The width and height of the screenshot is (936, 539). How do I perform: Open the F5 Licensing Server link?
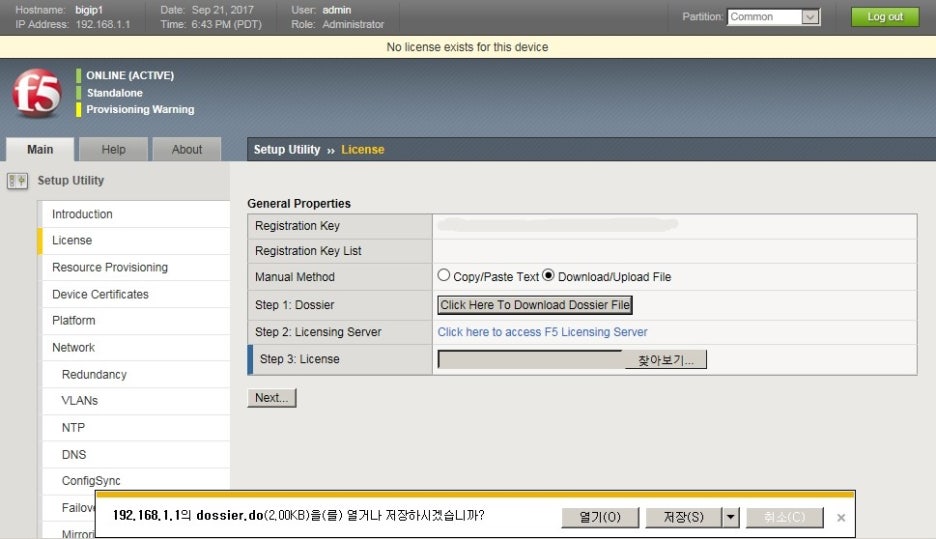coord(542,332)
